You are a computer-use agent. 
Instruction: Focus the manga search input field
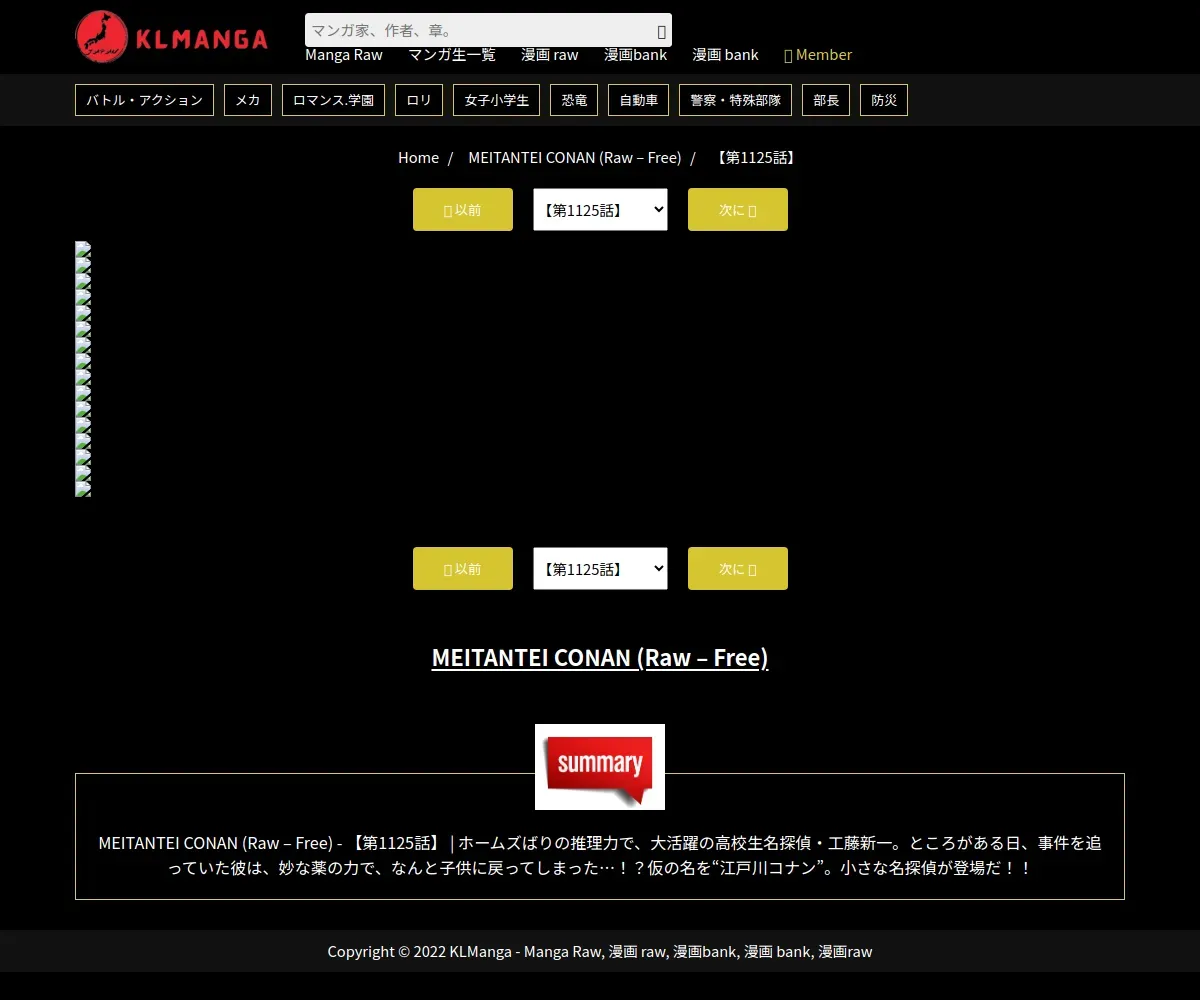coord(488,30)
